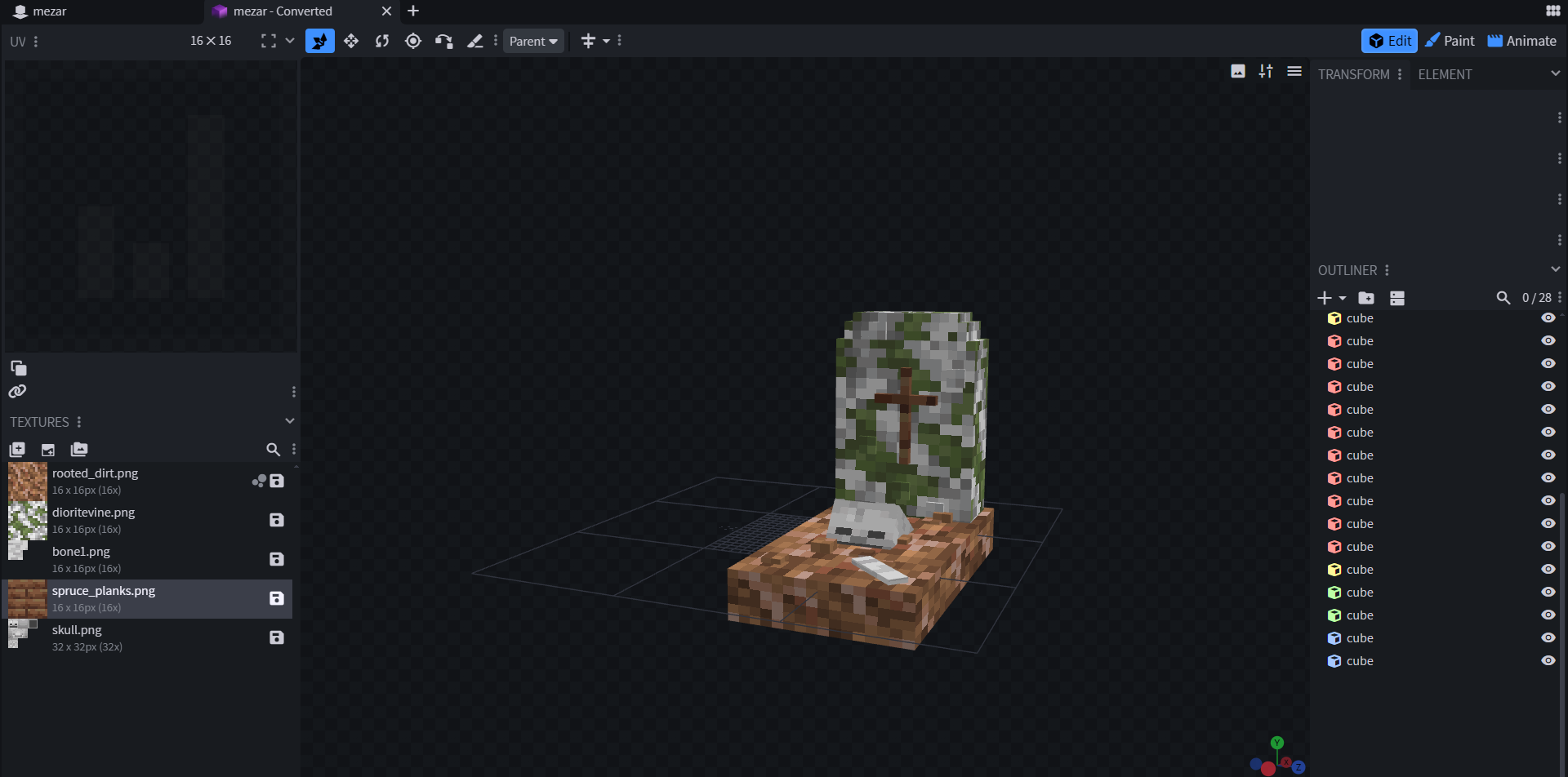
Task: Select the dioritevine.png texture thumbnail
Action: [28, 521]
